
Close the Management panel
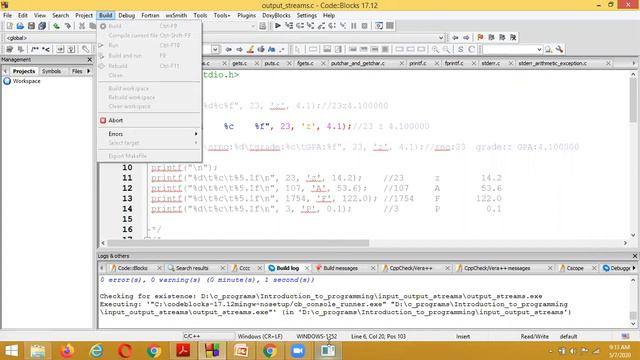[90, 60]
